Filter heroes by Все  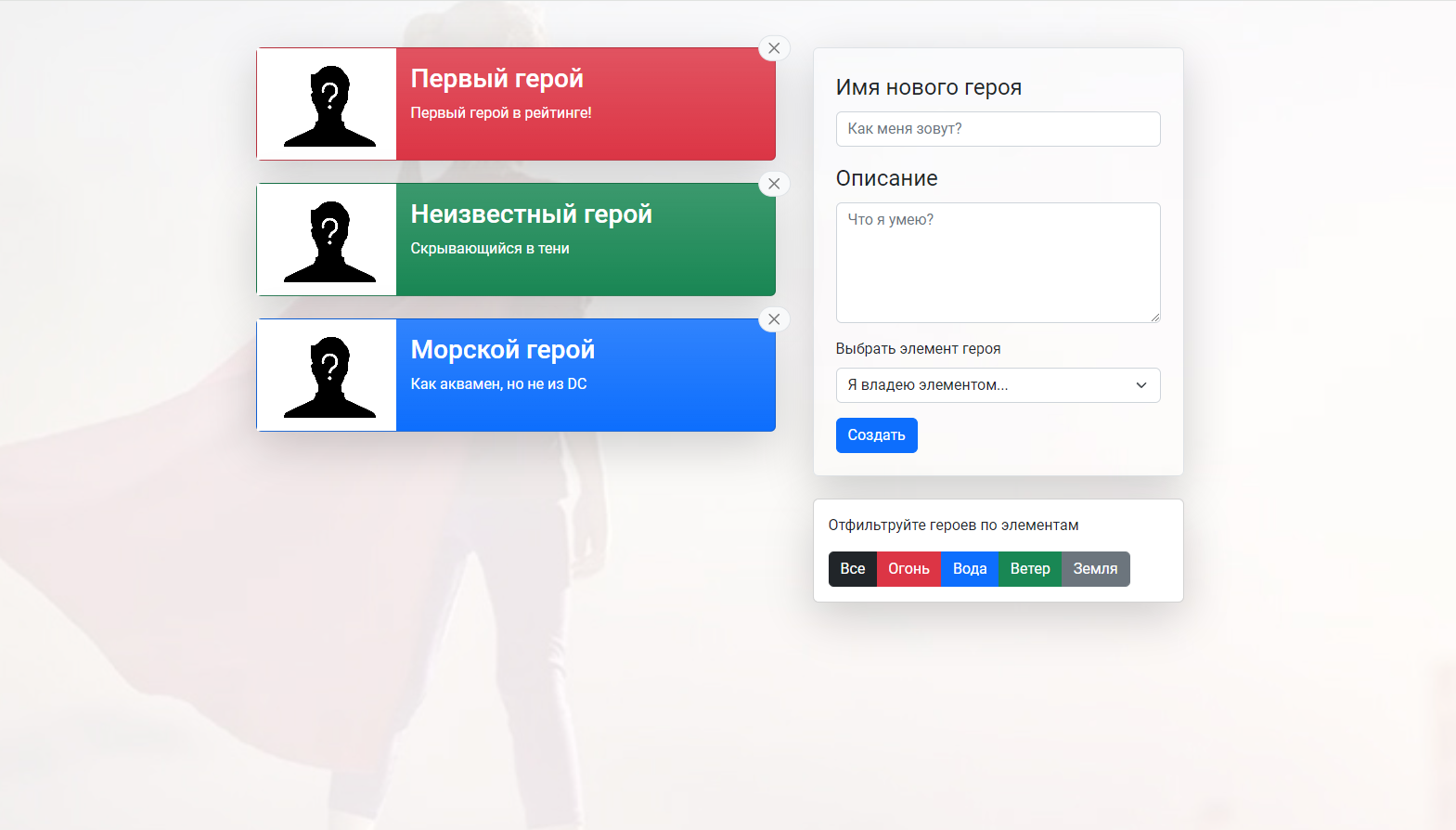click(x=852, y=569)
